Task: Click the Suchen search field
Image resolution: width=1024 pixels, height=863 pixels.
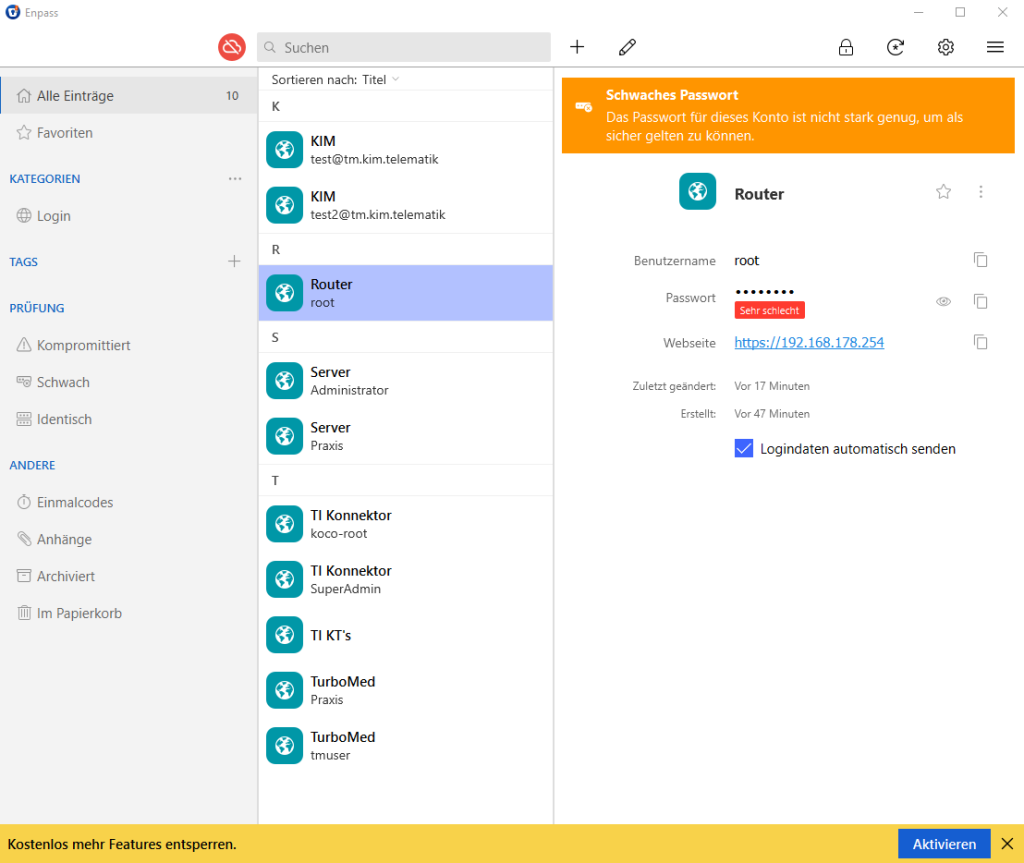Action: tap(404, 47)
